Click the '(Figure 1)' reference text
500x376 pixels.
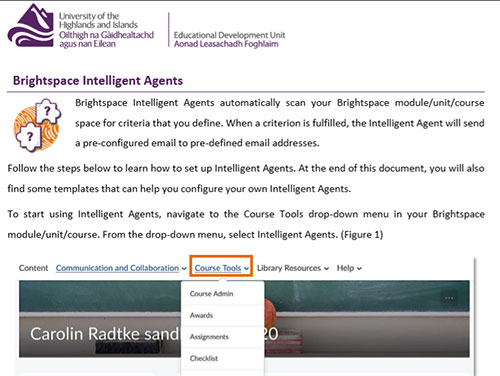point(362,235)
